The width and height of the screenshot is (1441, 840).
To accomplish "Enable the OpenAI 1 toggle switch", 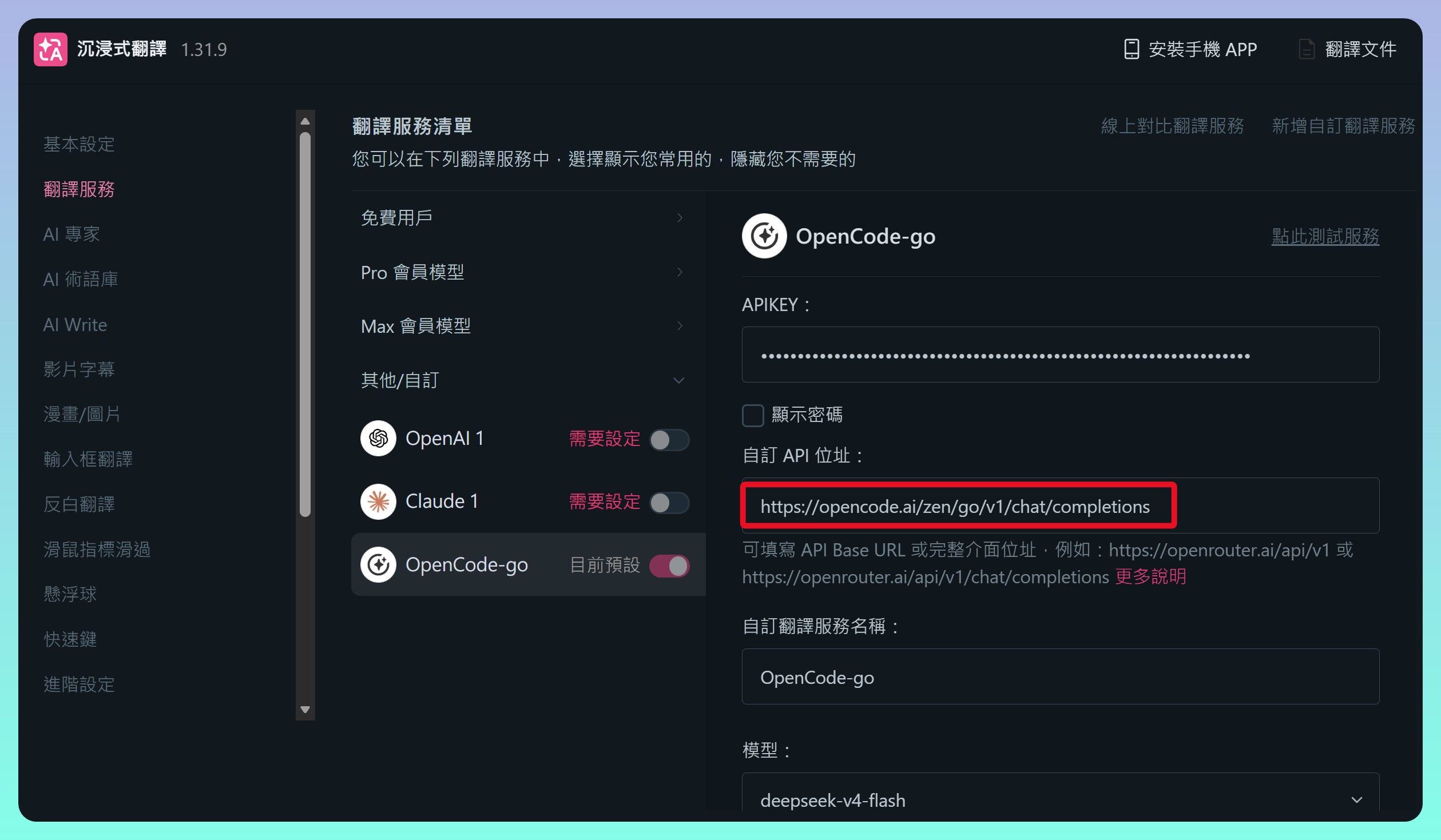I will pos(669,440).
